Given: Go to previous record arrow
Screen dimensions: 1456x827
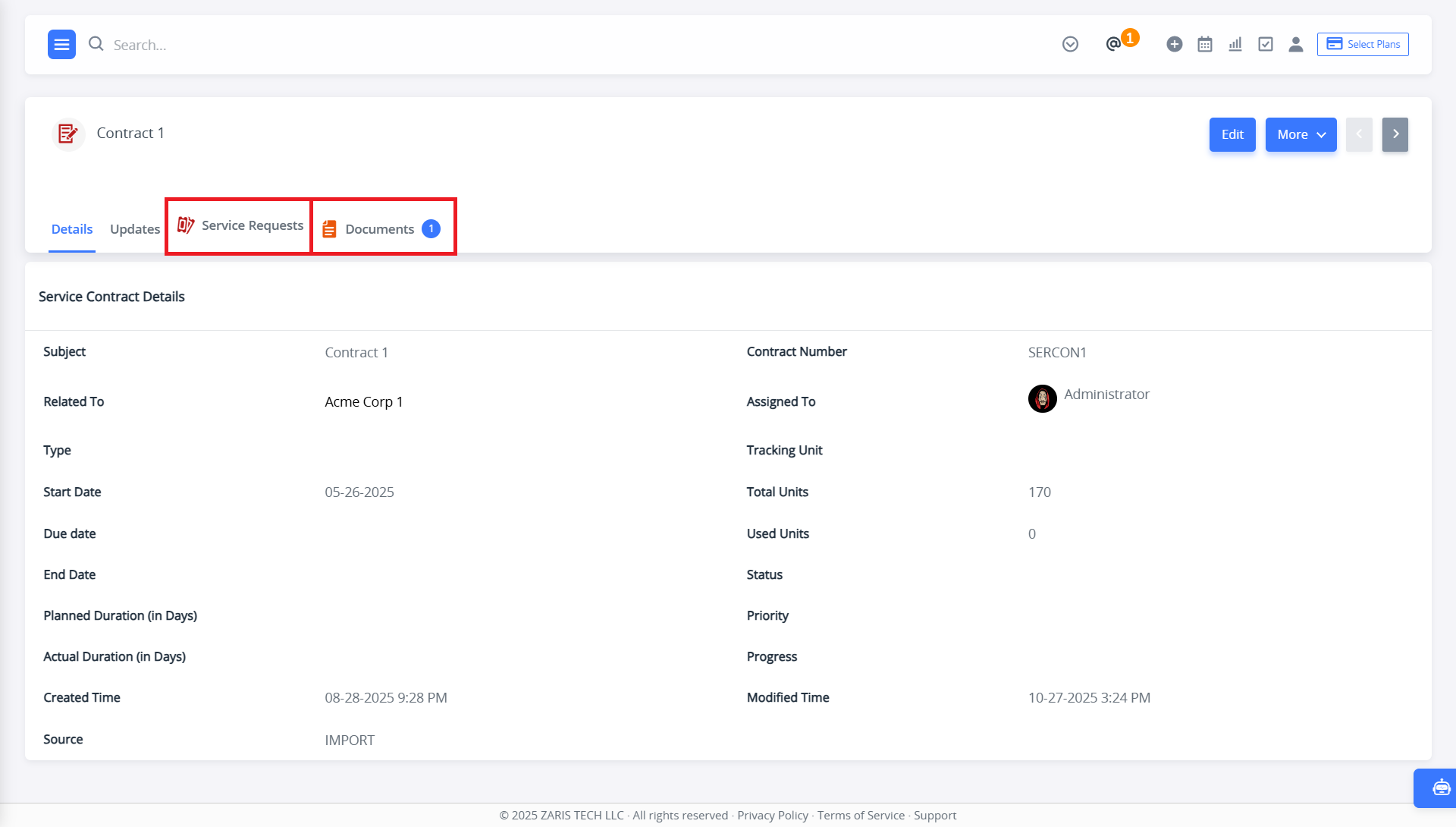Looking at the screenshot, I should (x=1359, y=134).
